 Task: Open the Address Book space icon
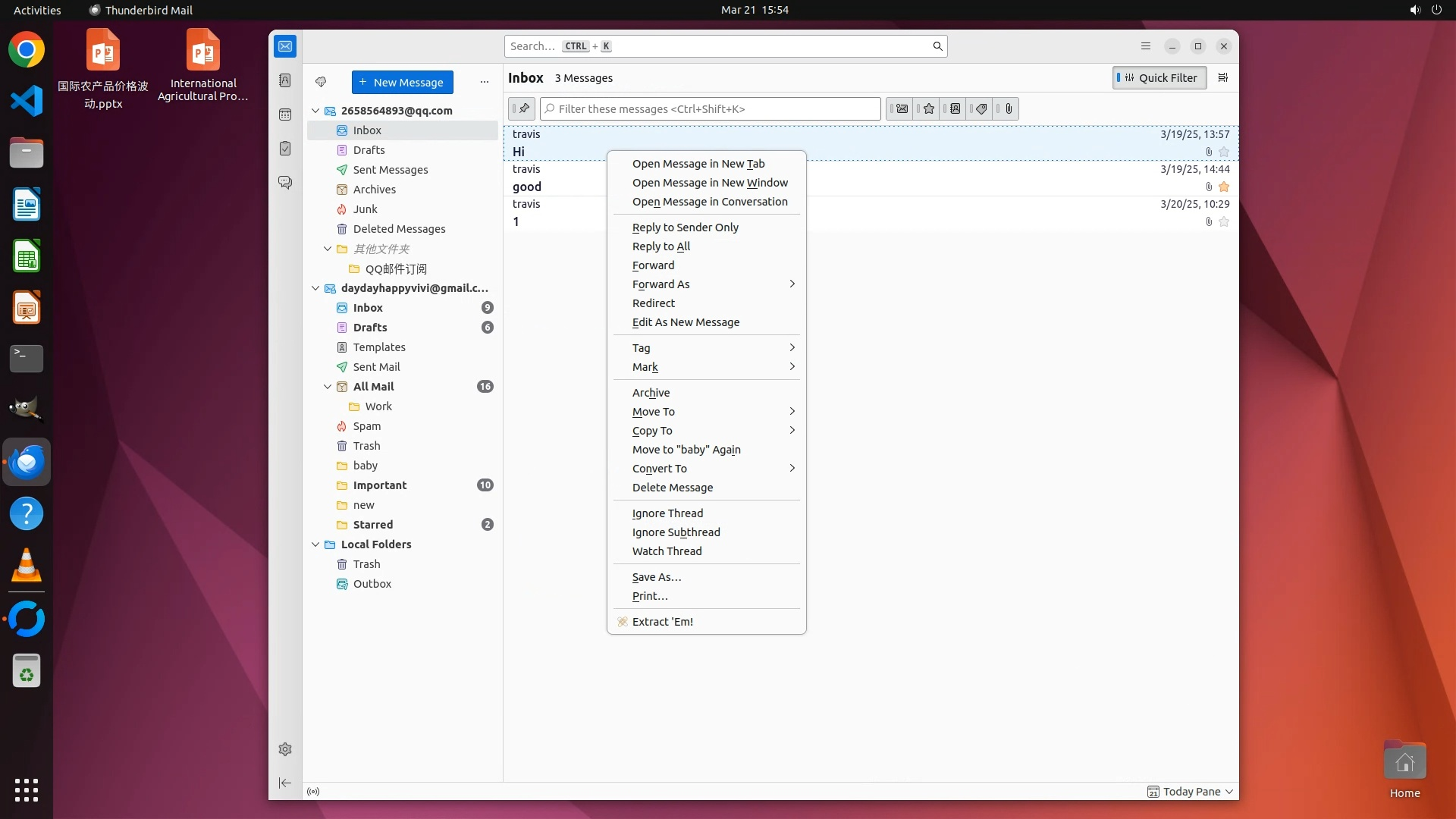[285, 80]
